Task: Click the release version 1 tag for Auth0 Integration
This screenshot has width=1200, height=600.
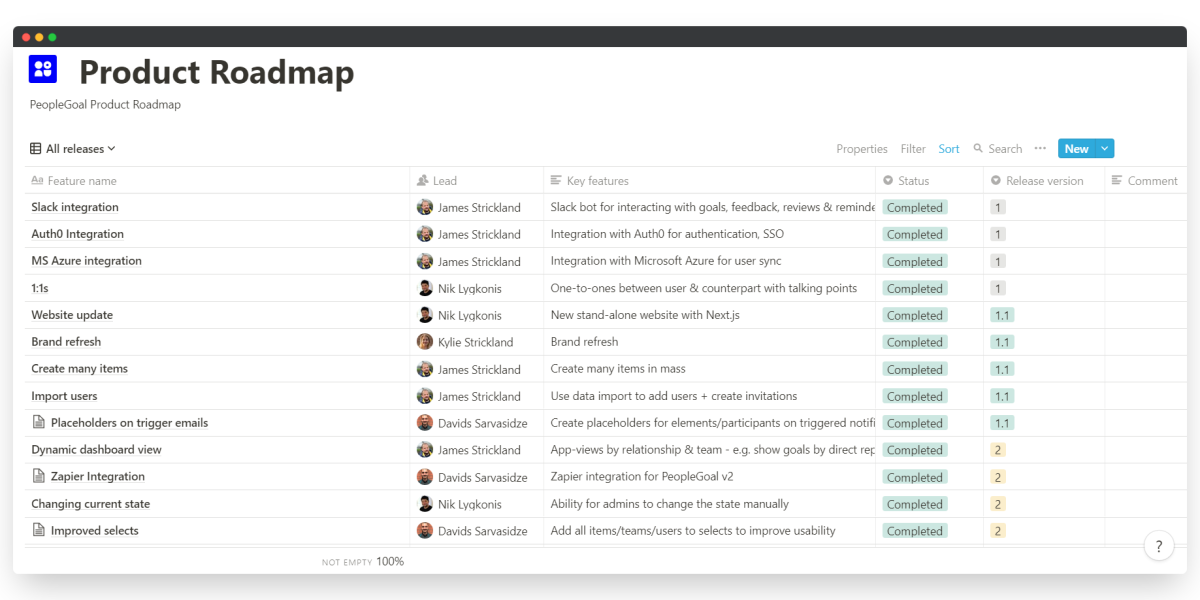Action: tap(998, 234)
